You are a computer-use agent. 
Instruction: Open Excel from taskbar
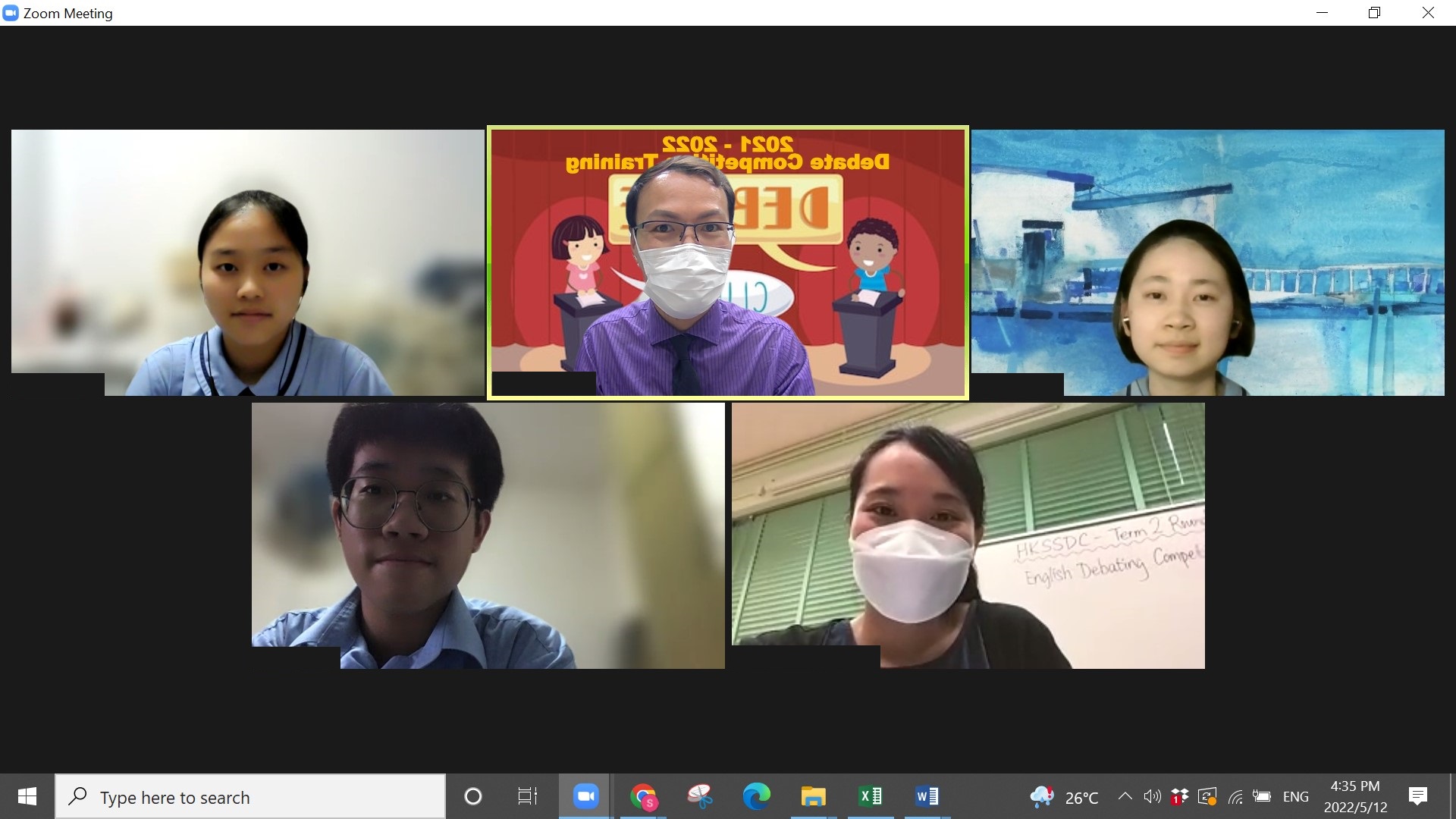870,796
